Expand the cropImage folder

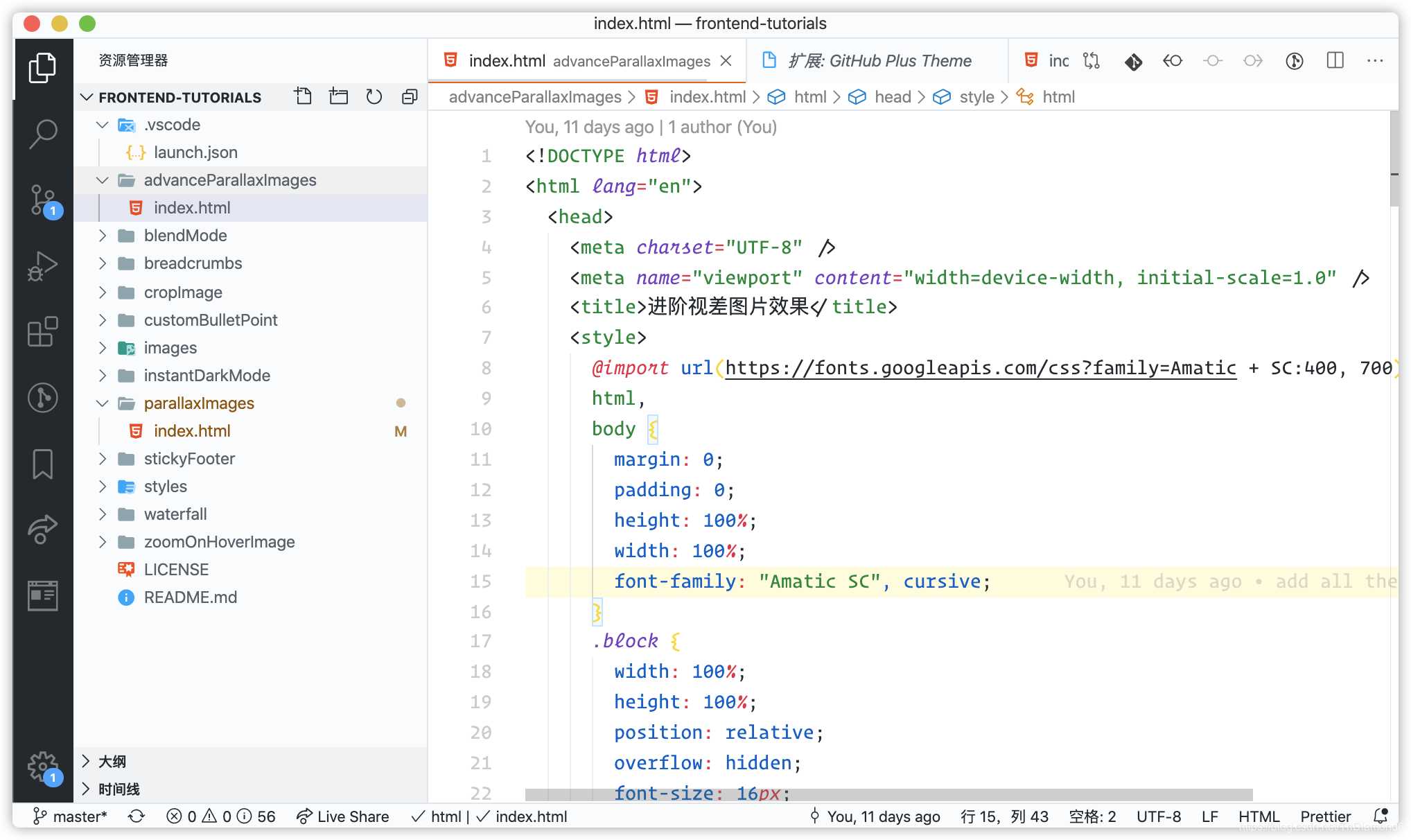103,292
